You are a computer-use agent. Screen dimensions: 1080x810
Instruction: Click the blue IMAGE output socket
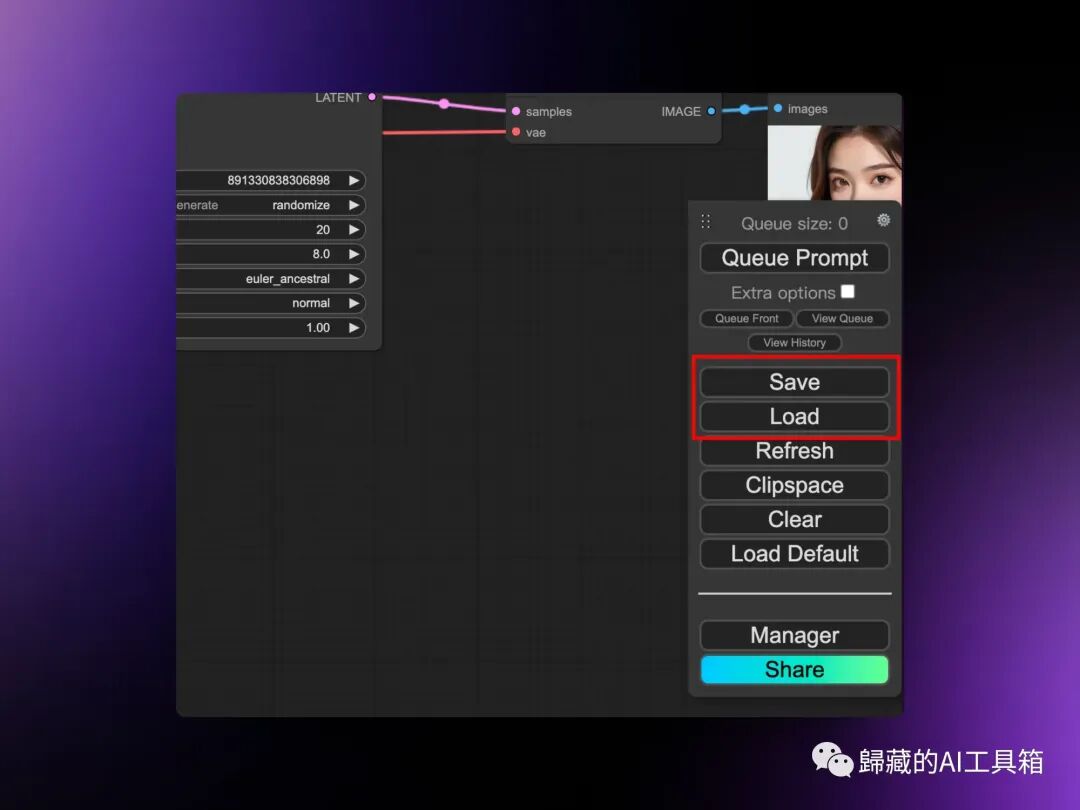[x=711, y=111]
